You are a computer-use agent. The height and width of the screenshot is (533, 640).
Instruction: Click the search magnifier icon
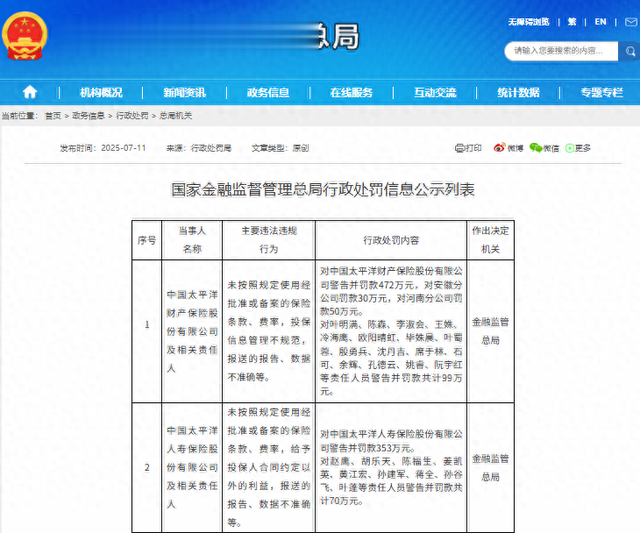[630, 51]
